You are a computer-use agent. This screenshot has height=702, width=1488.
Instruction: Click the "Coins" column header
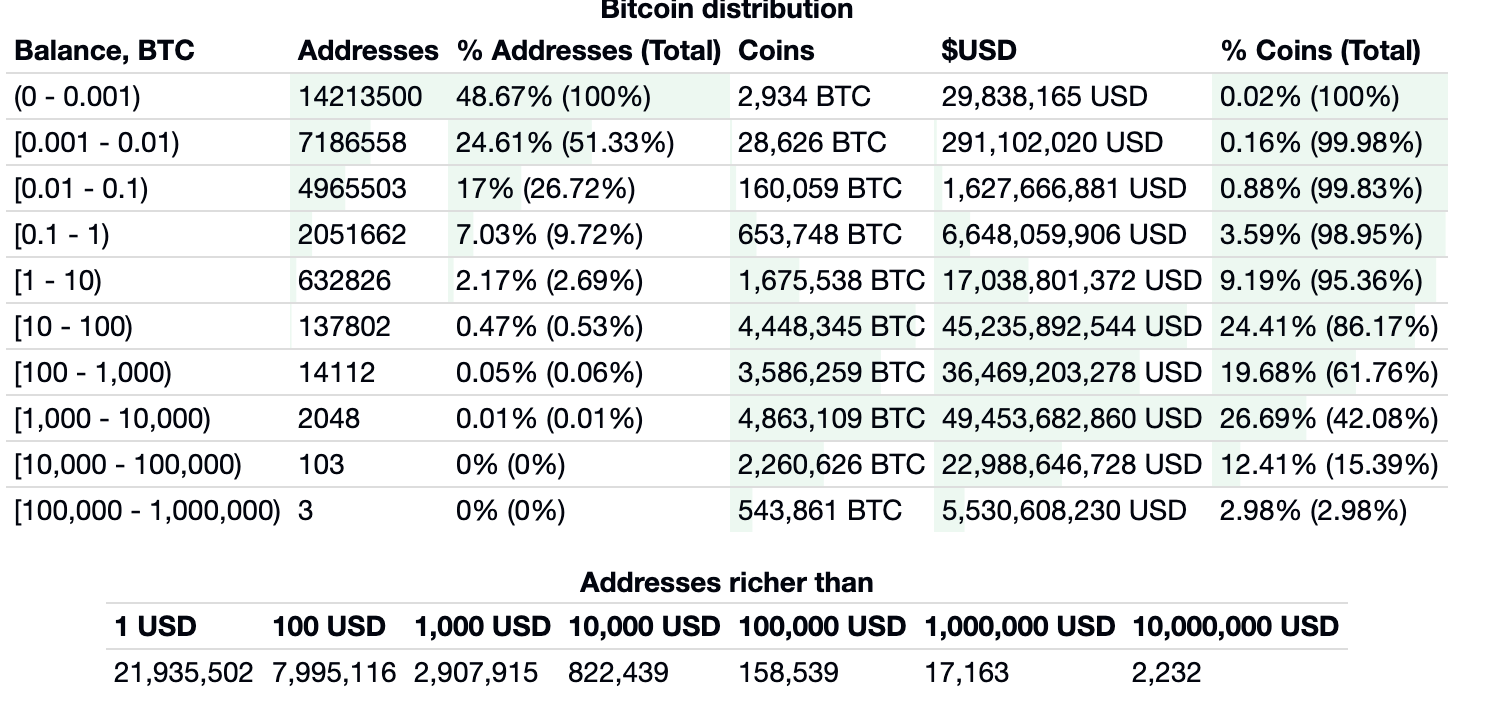coord(776,50)
